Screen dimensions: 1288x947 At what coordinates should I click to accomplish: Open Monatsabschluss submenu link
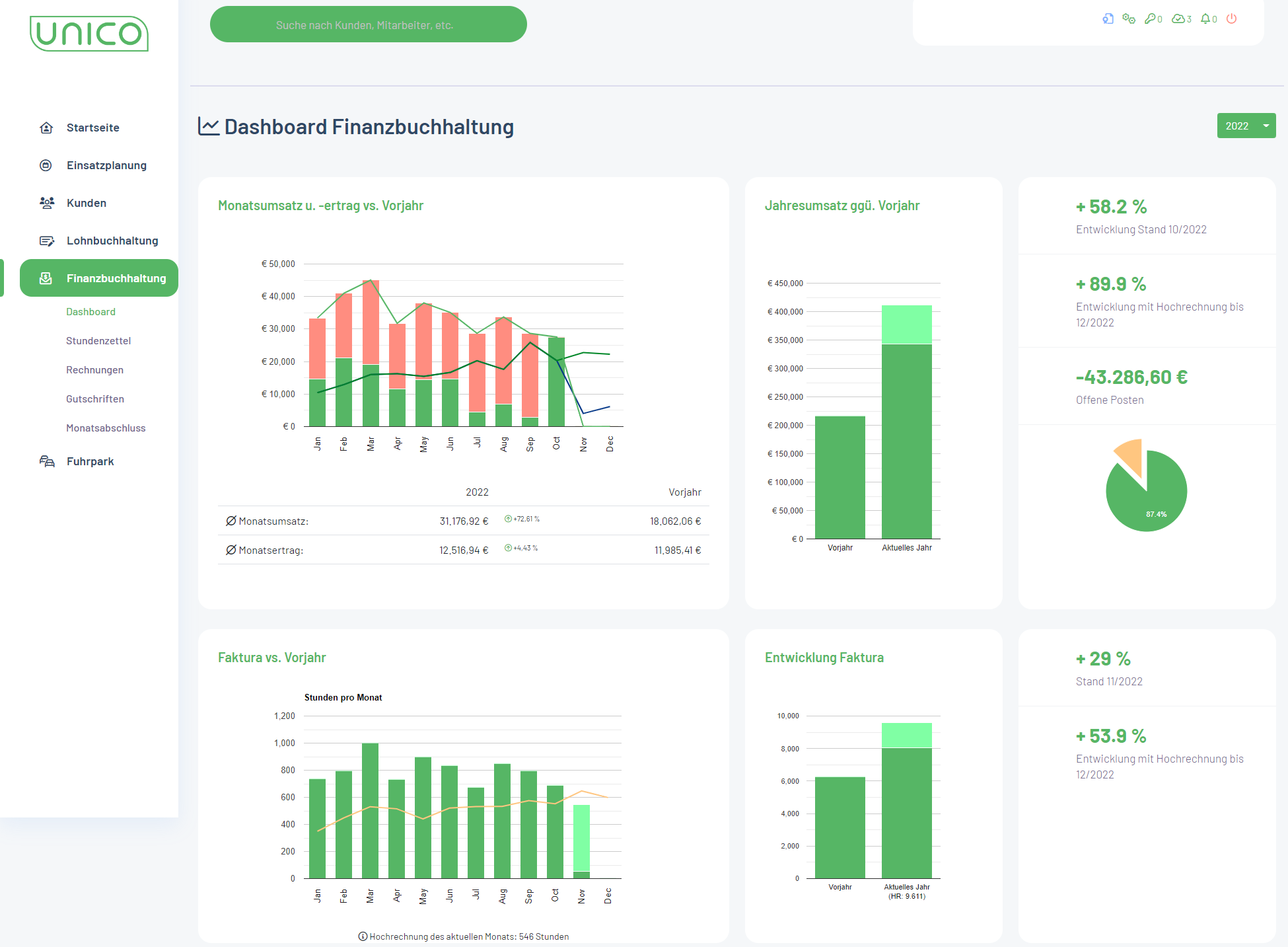106,428
